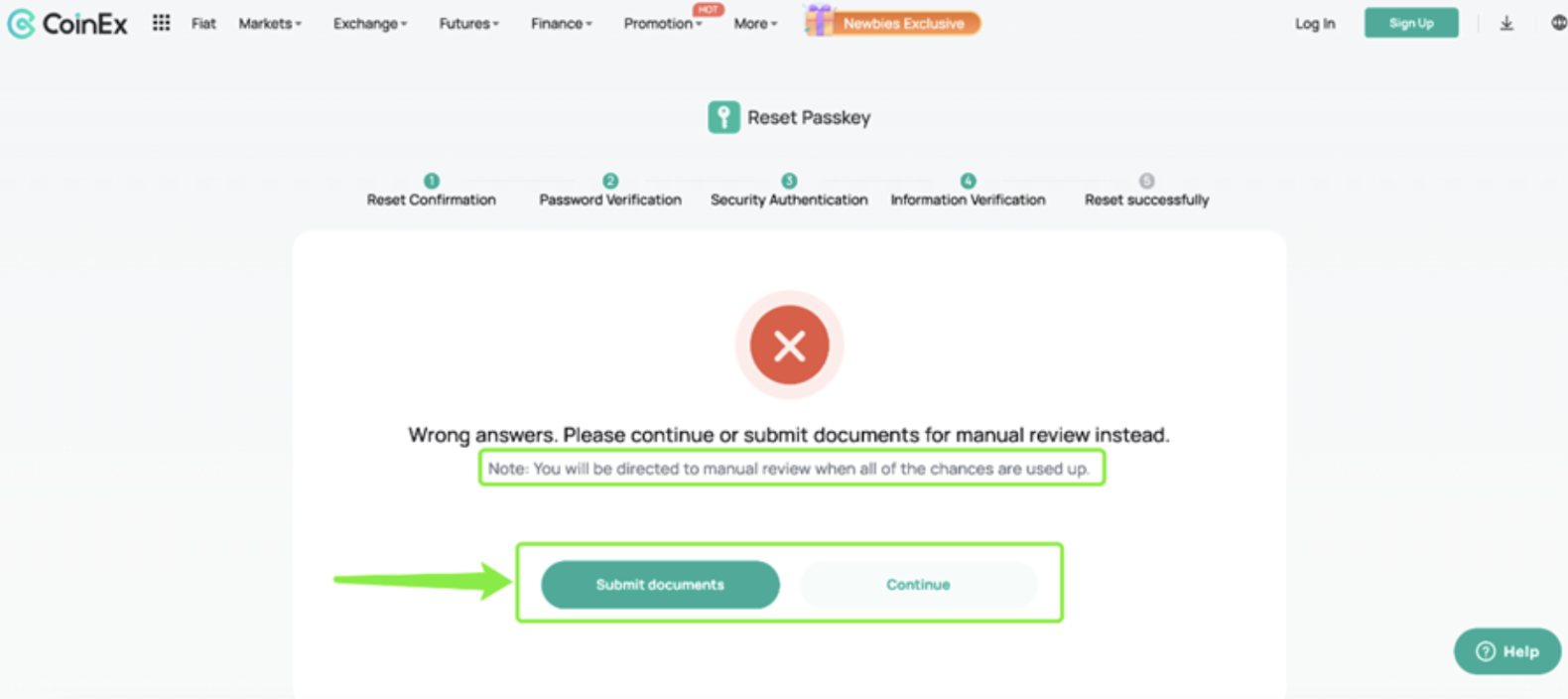Click the download icon in header
This screenshot has width=1568, height=699.
pyautogui.click(x=1505, y=23)
